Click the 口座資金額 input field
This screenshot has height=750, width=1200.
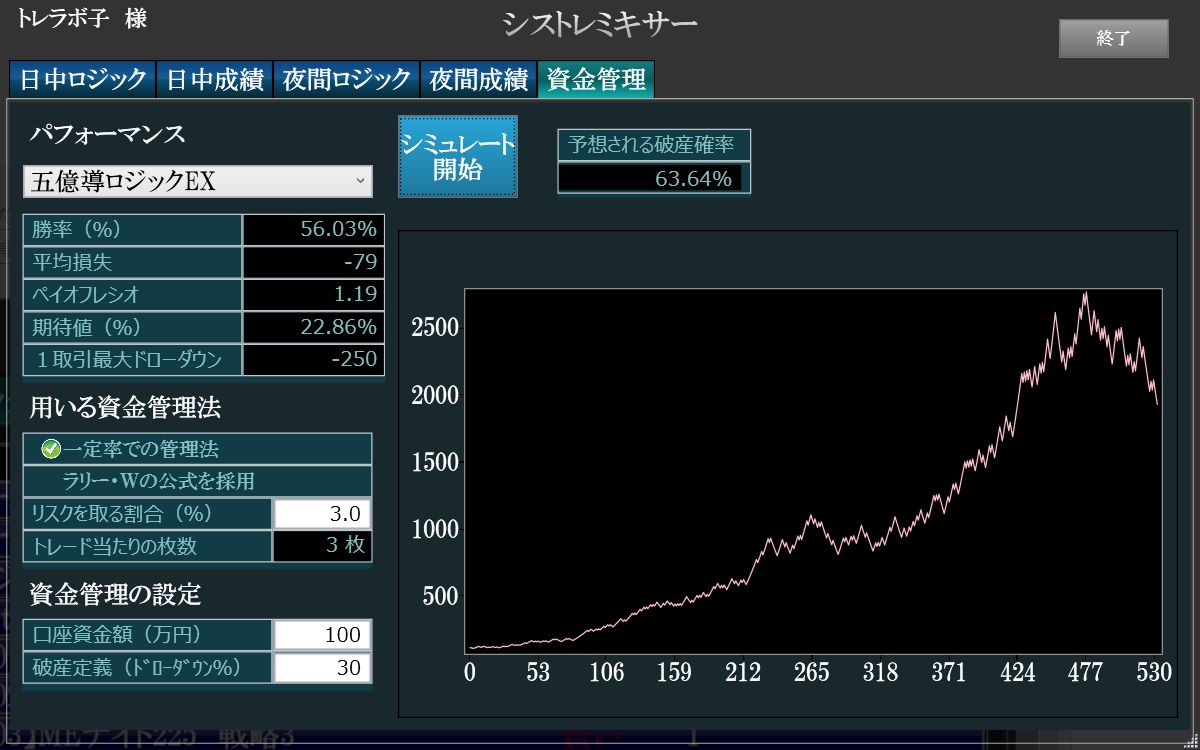322,635
